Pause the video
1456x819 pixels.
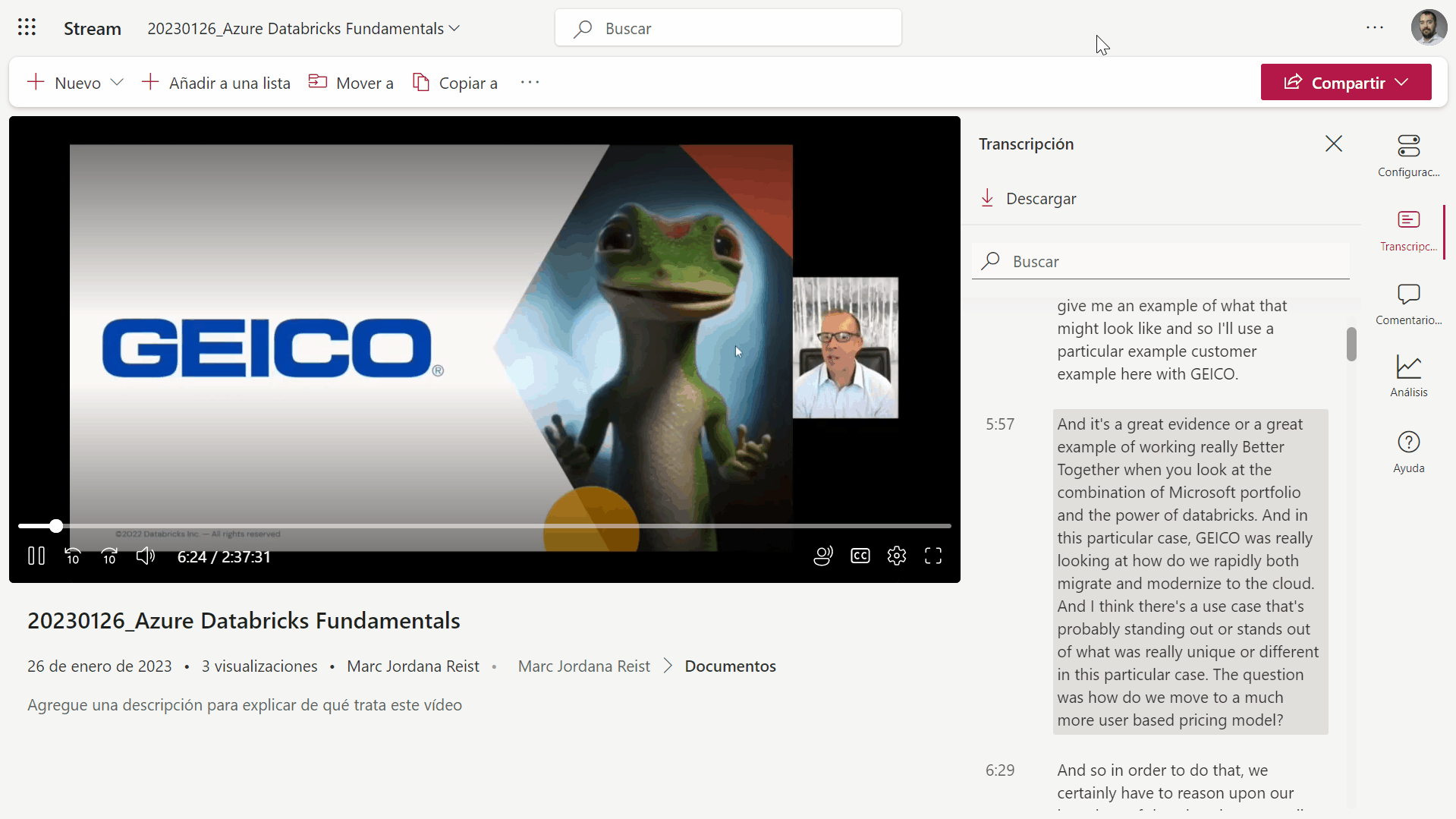[36, 556]
